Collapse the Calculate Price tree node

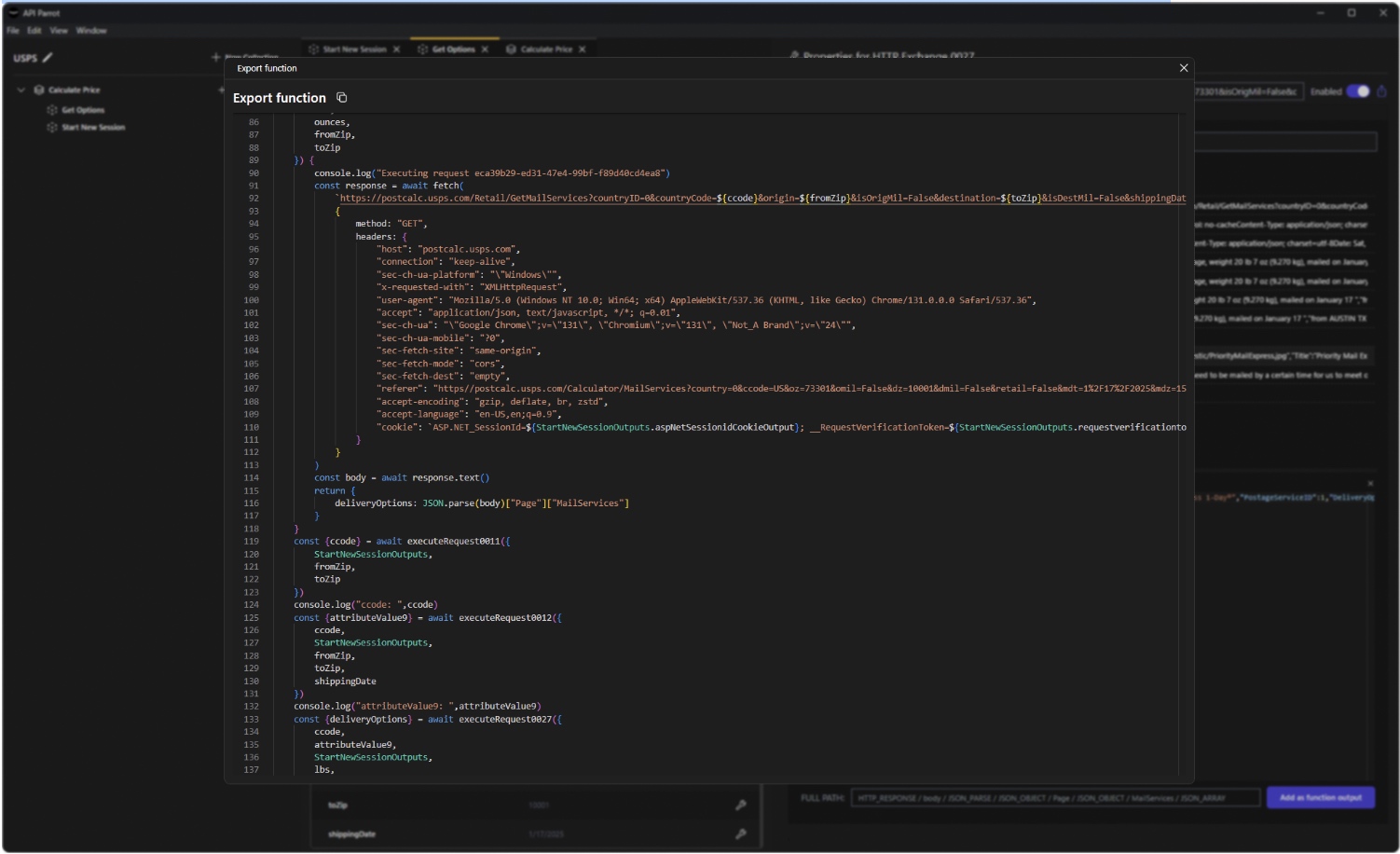point(21,90)
